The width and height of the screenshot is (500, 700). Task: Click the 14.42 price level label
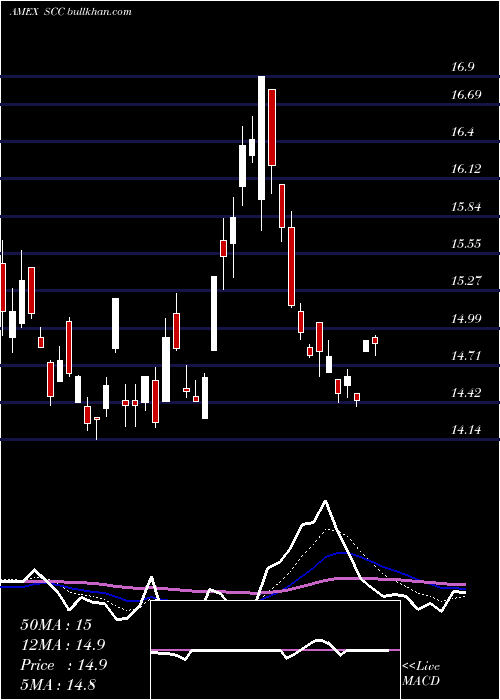(x=466, y=393)
